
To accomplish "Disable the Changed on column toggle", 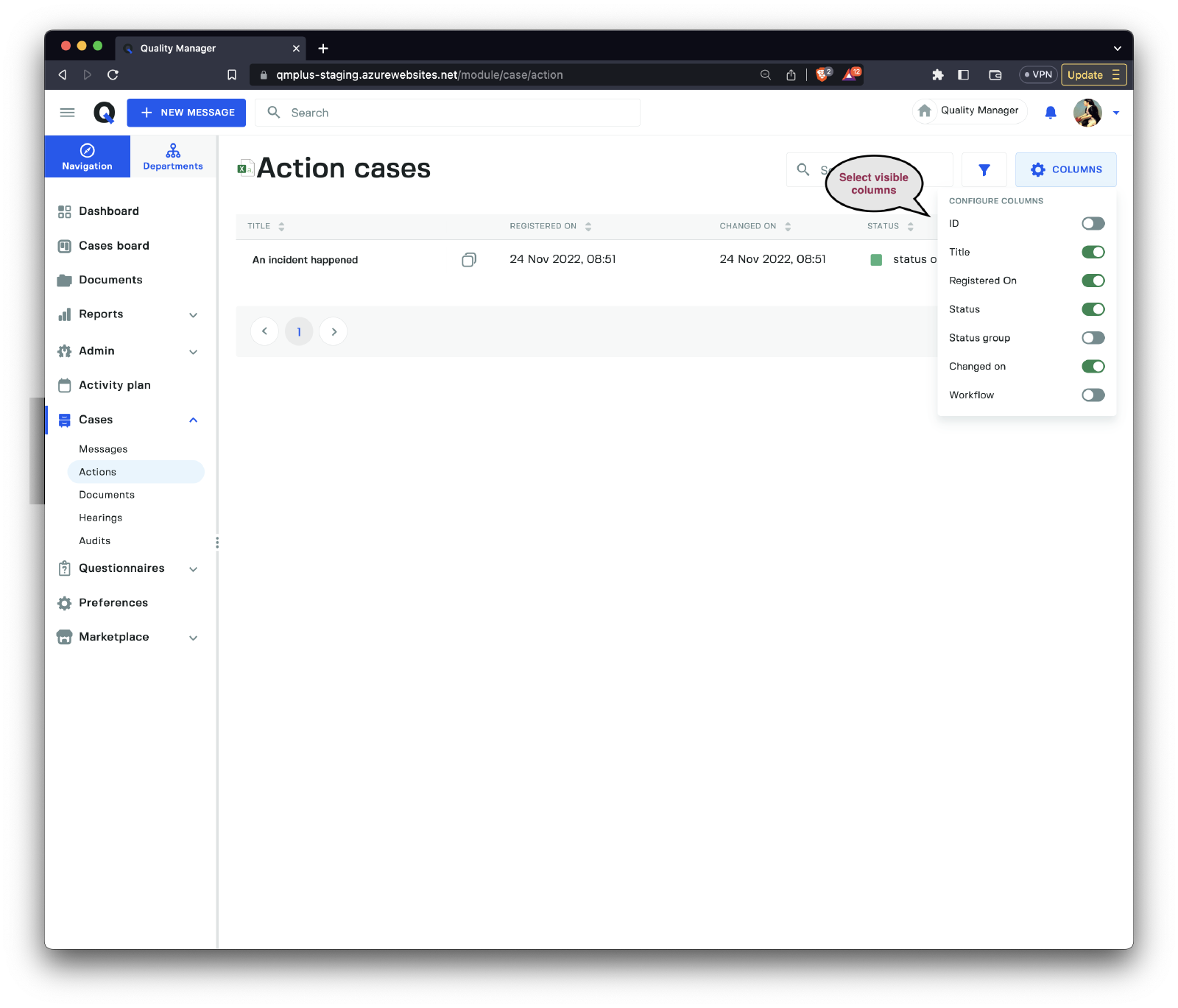I will [x=1093, y=367].
